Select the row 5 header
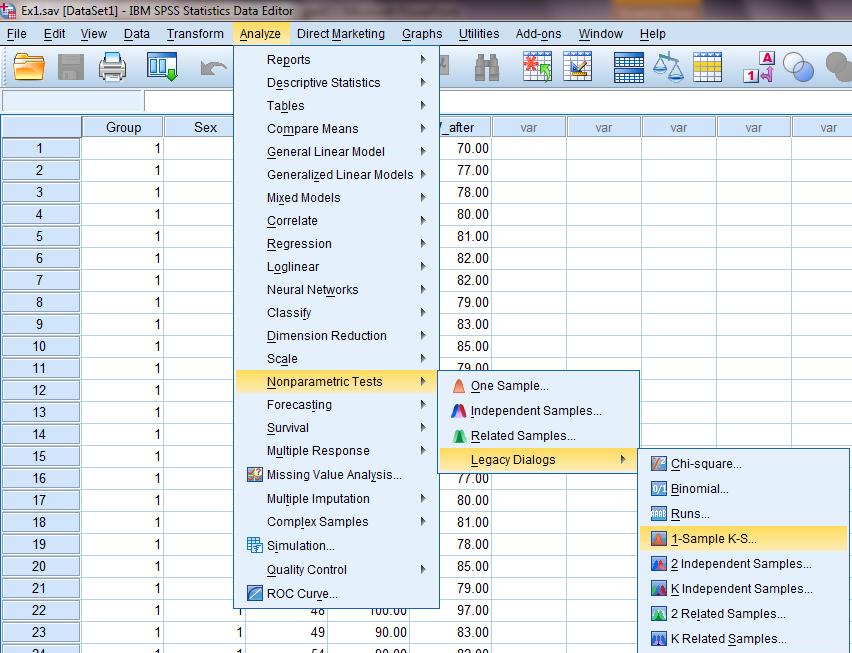The height and width of the screenshot is (653, 852). pos(41,236)
